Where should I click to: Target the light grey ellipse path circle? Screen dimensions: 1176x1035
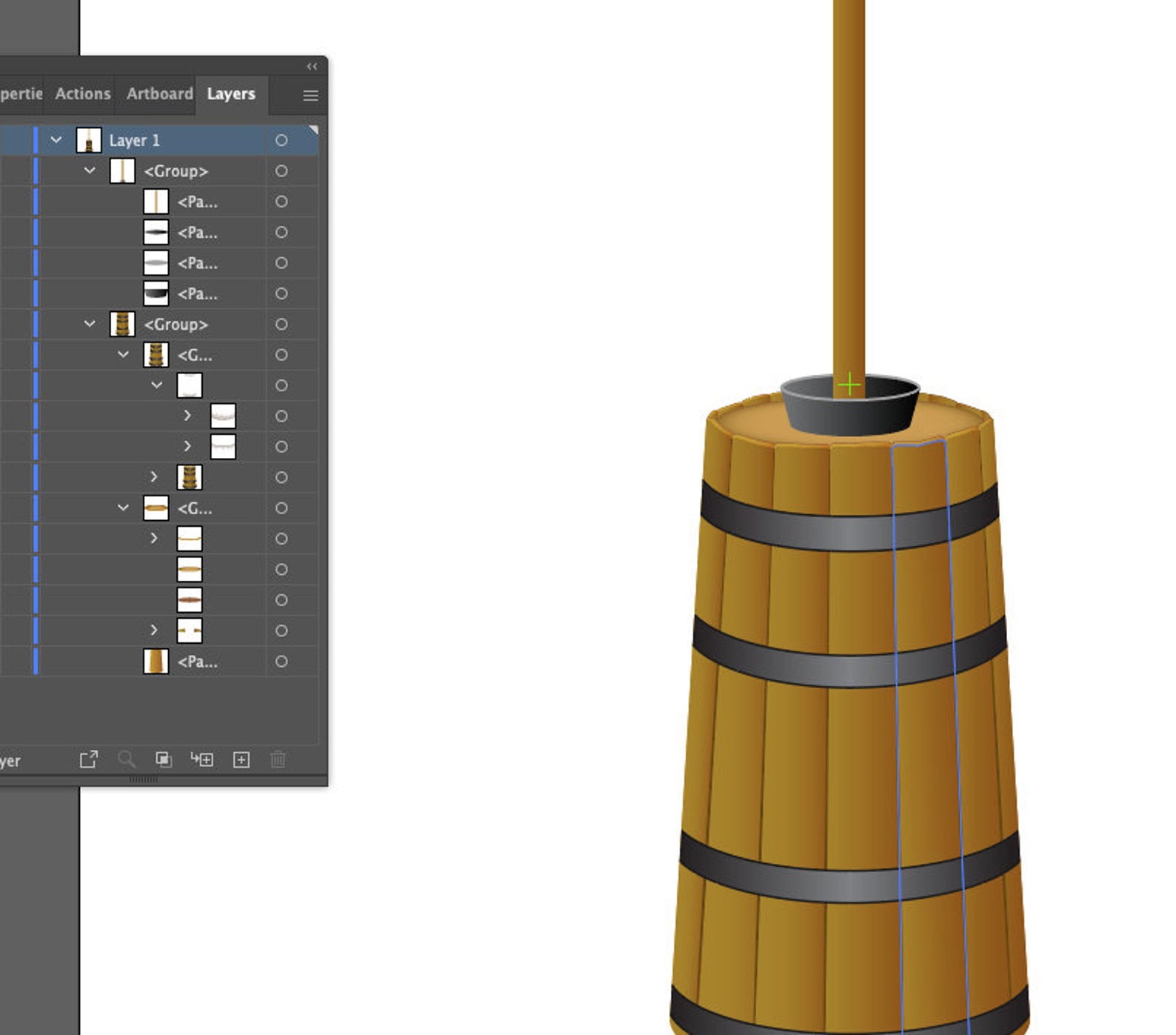pos(281,263)
